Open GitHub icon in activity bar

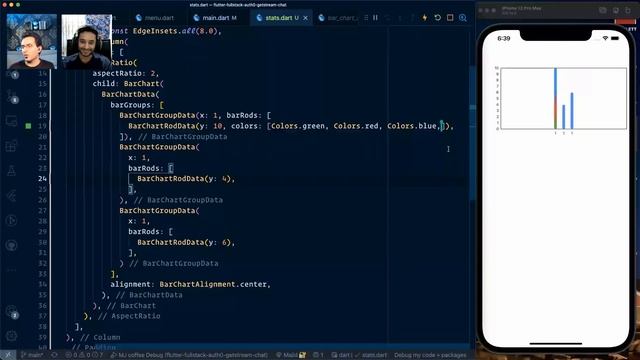tap(11, 245)
